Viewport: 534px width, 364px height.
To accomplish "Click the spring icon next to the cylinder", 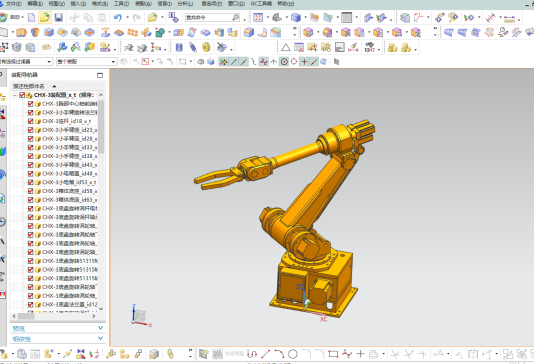I will click(193, 47).
